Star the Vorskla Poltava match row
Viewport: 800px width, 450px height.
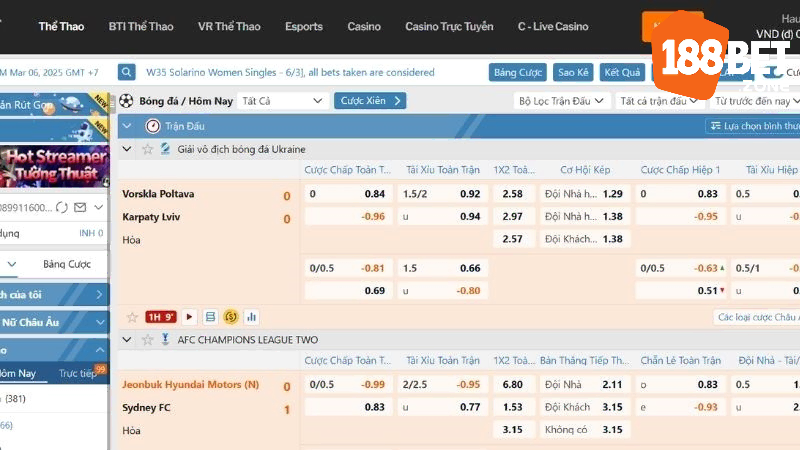click(132, 317)
